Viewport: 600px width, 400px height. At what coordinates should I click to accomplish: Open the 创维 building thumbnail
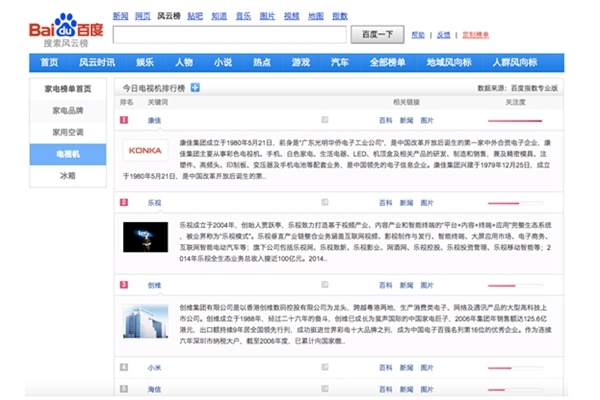coord(145,321)
